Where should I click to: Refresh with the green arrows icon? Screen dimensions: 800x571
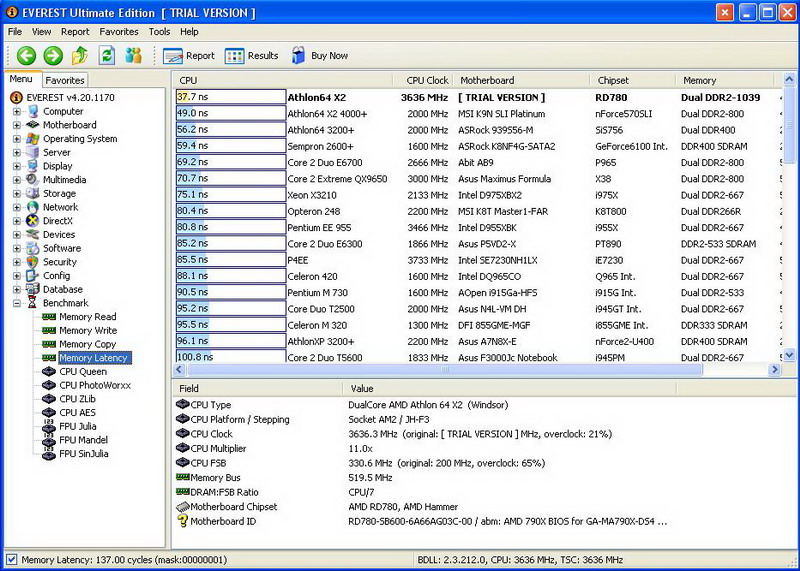click(x=107, y=55)
